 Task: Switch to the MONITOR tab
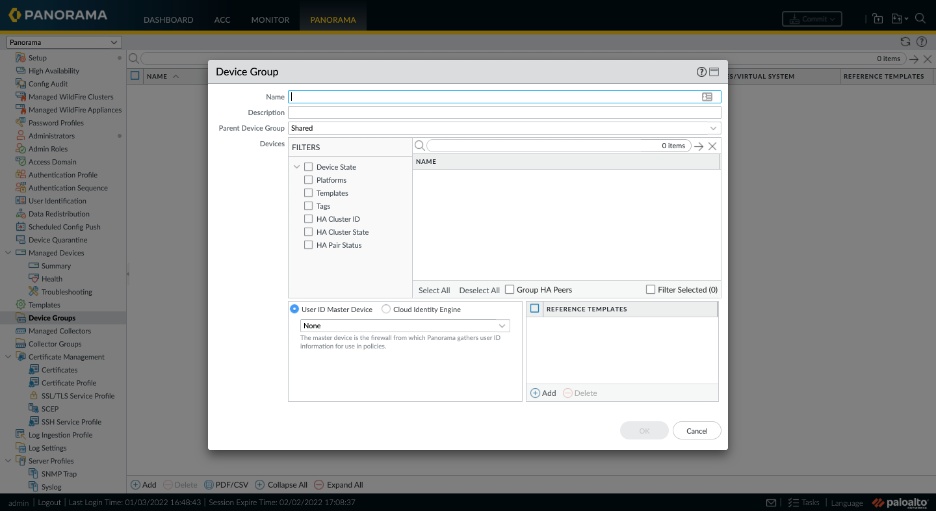270,20
